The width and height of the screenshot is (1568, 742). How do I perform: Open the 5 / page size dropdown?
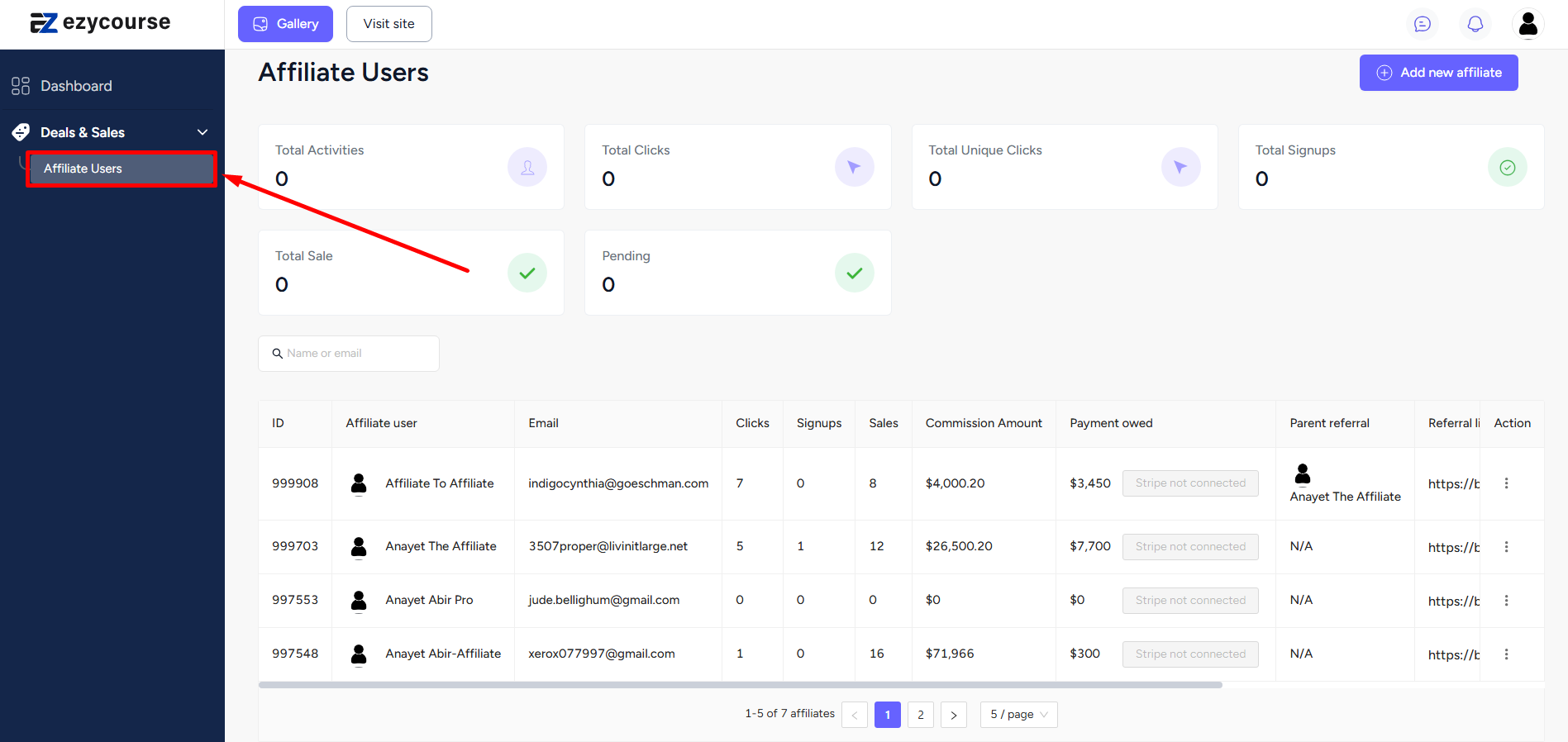click(1019, 715)
